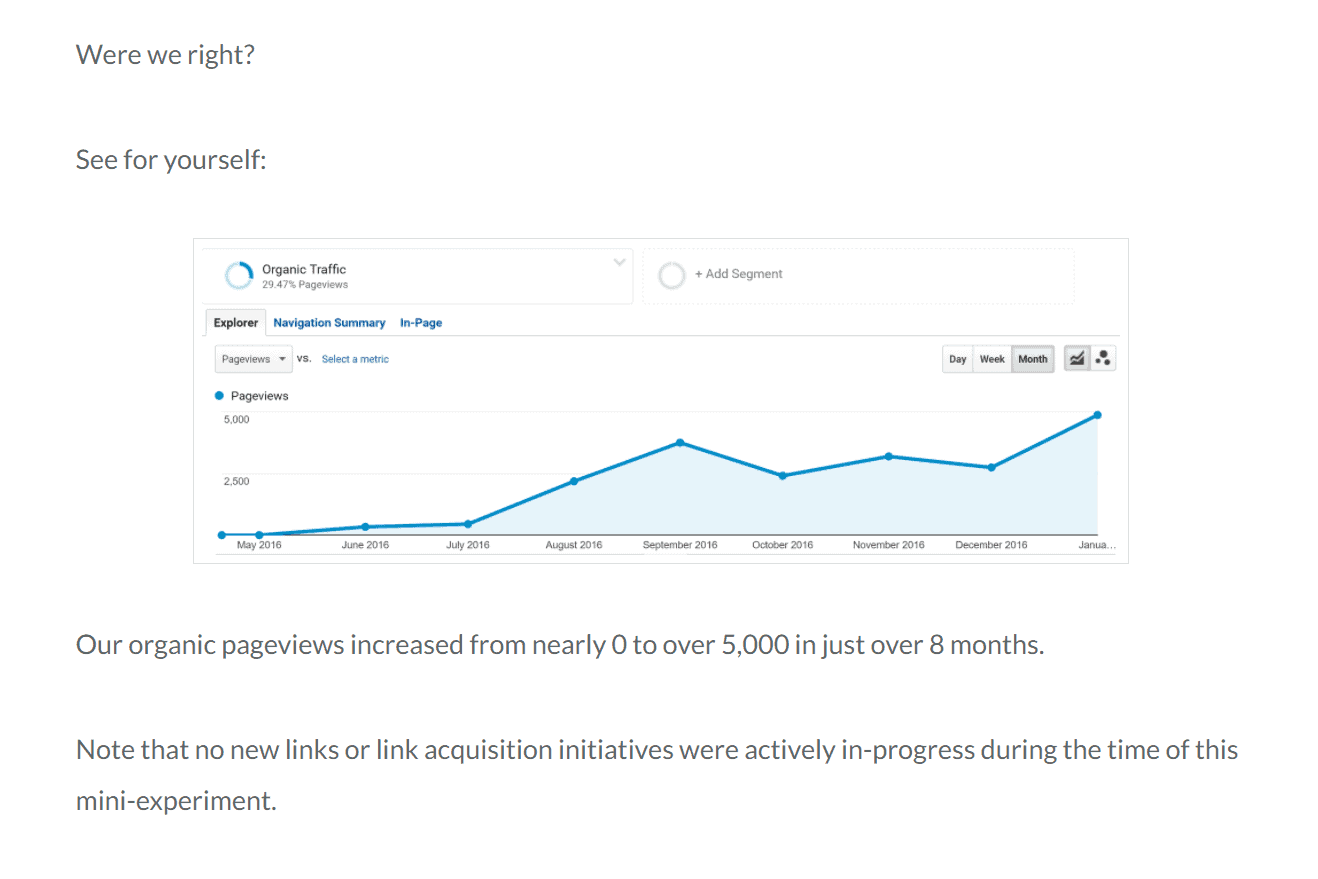Switch to the Navigation Summary tab
This screenshot has width=1318, height=879.
point(329,322)
